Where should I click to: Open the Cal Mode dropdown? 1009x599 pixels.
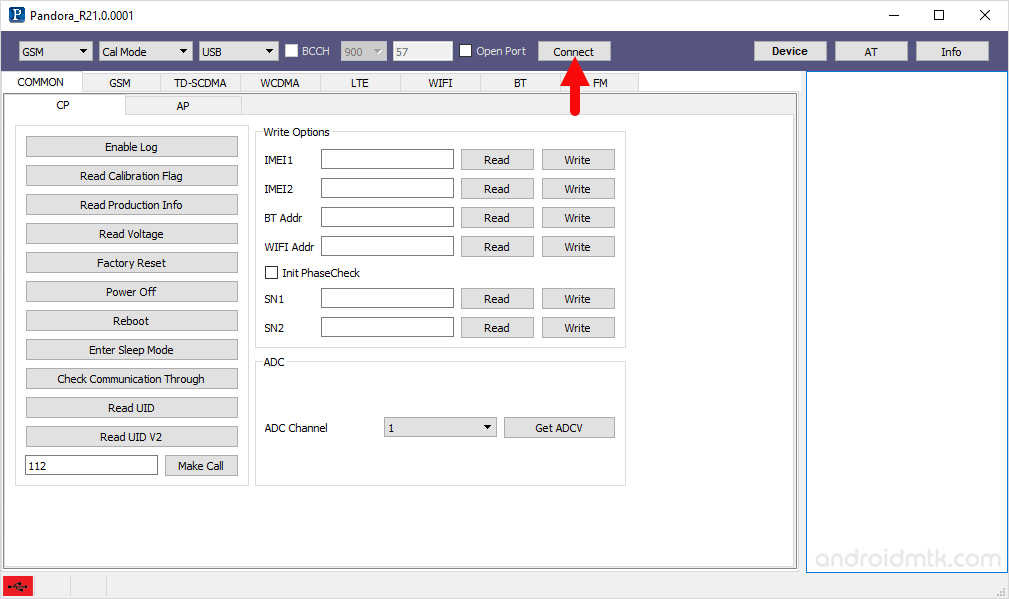point(144,51)
